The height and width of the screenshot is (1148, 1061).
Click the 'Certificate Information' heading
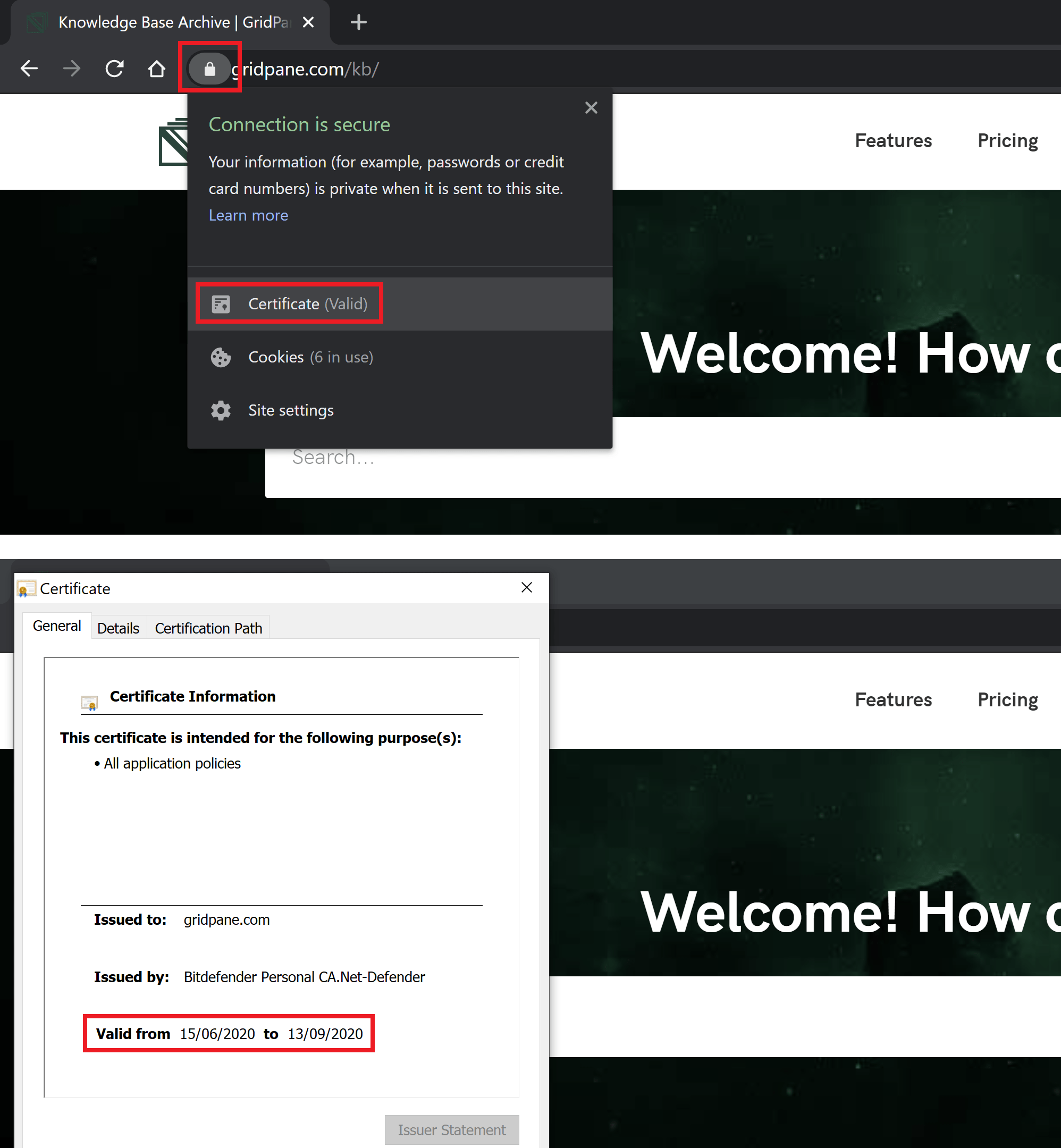[x=193, y=696]
